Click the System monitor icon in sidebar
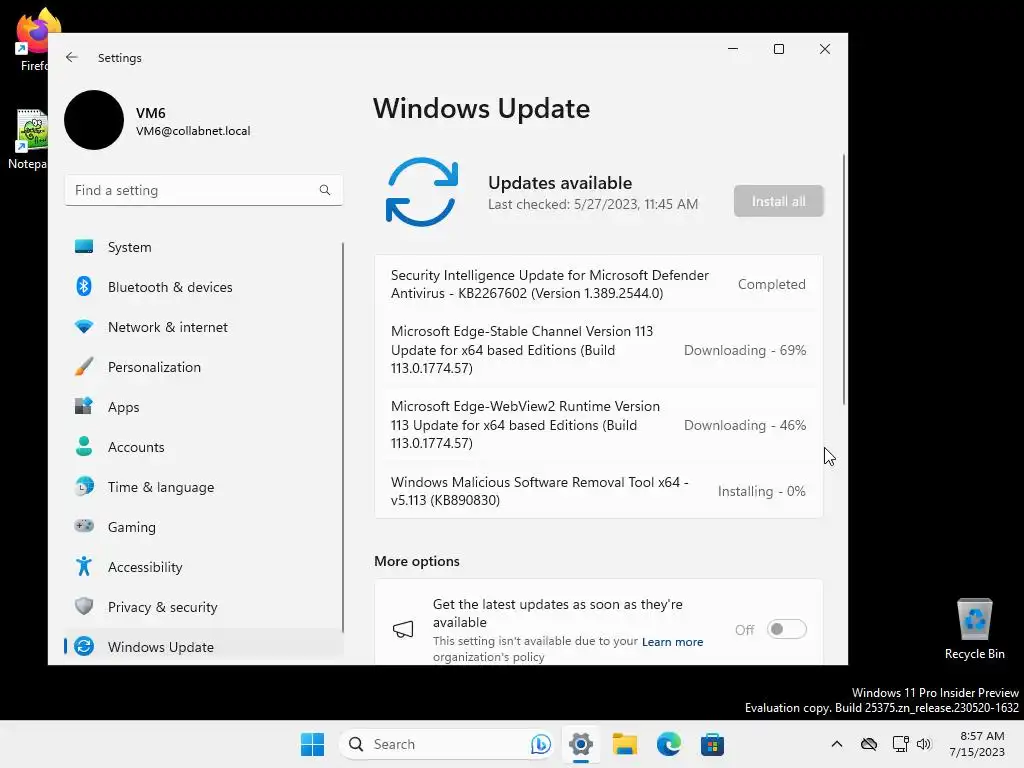The image size is (1024, 768). pos(84,247)
